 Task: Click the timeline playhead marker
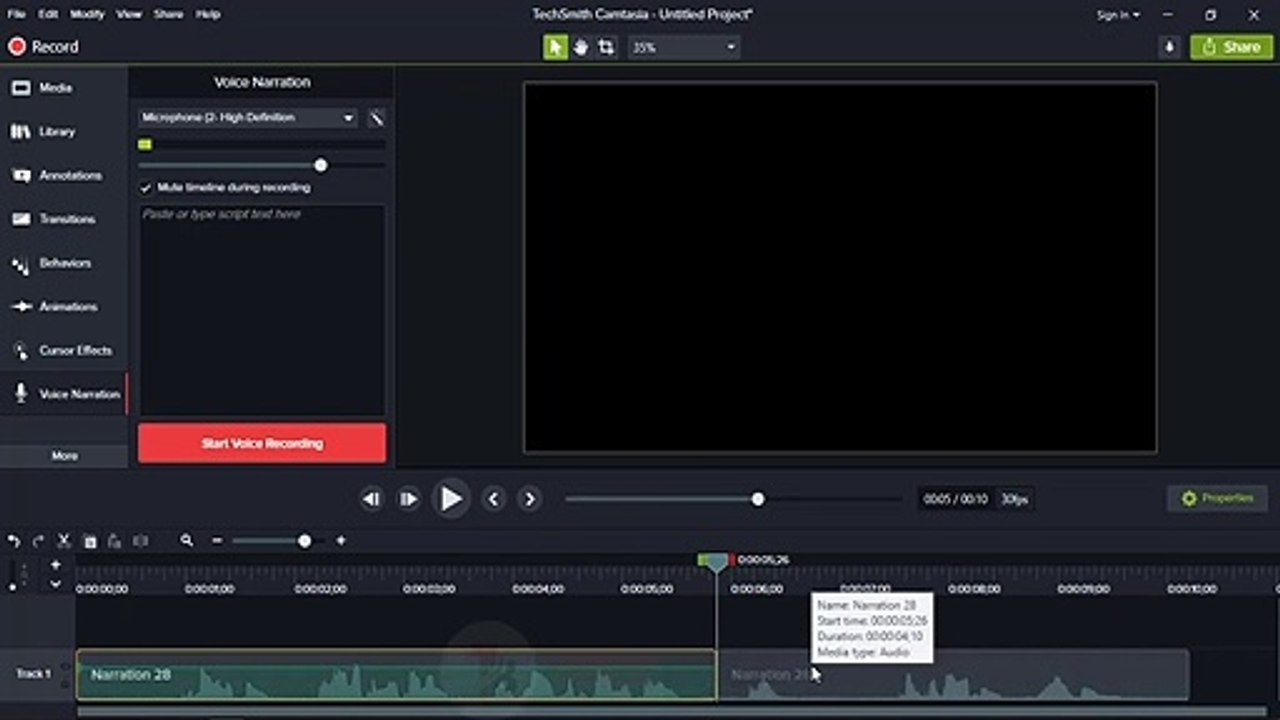point(716,562)
